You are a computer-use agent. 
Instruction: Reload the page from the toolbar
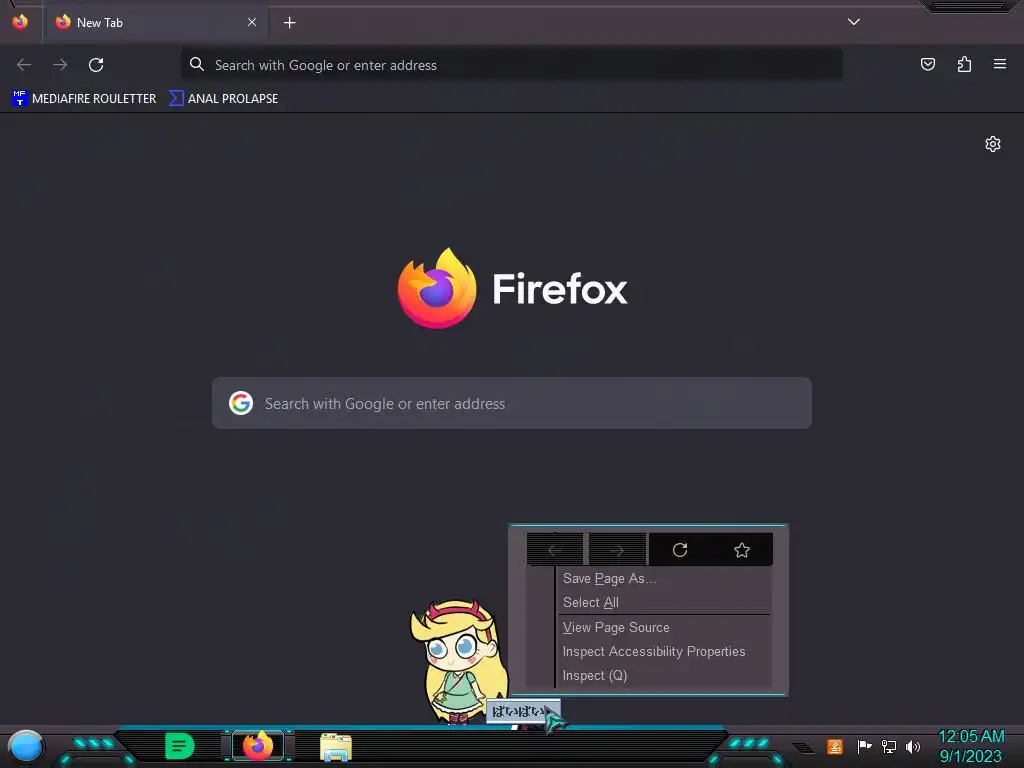click(96, 65)
